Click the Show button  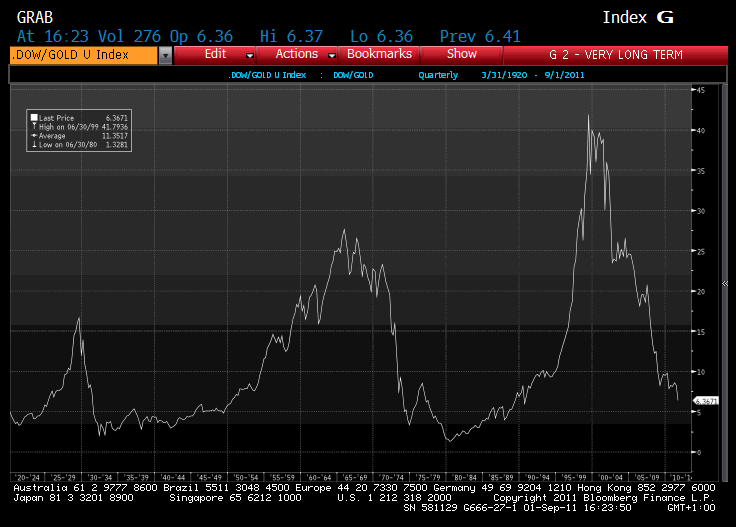tap(461, 54)
